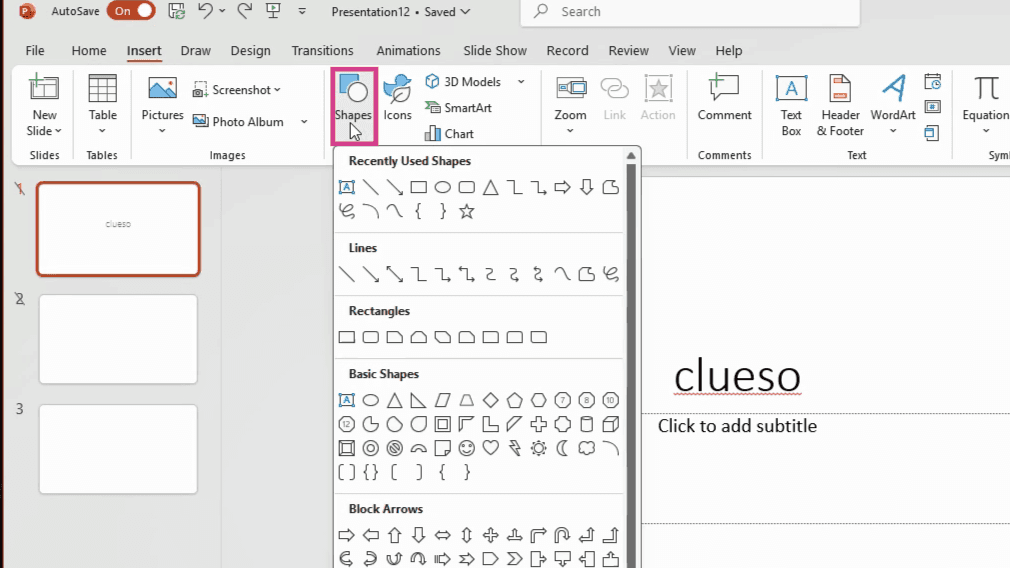This screenshot has height=568, width=1010.
Task: Insert a SmartArt graphic
Action: (459, 108)
